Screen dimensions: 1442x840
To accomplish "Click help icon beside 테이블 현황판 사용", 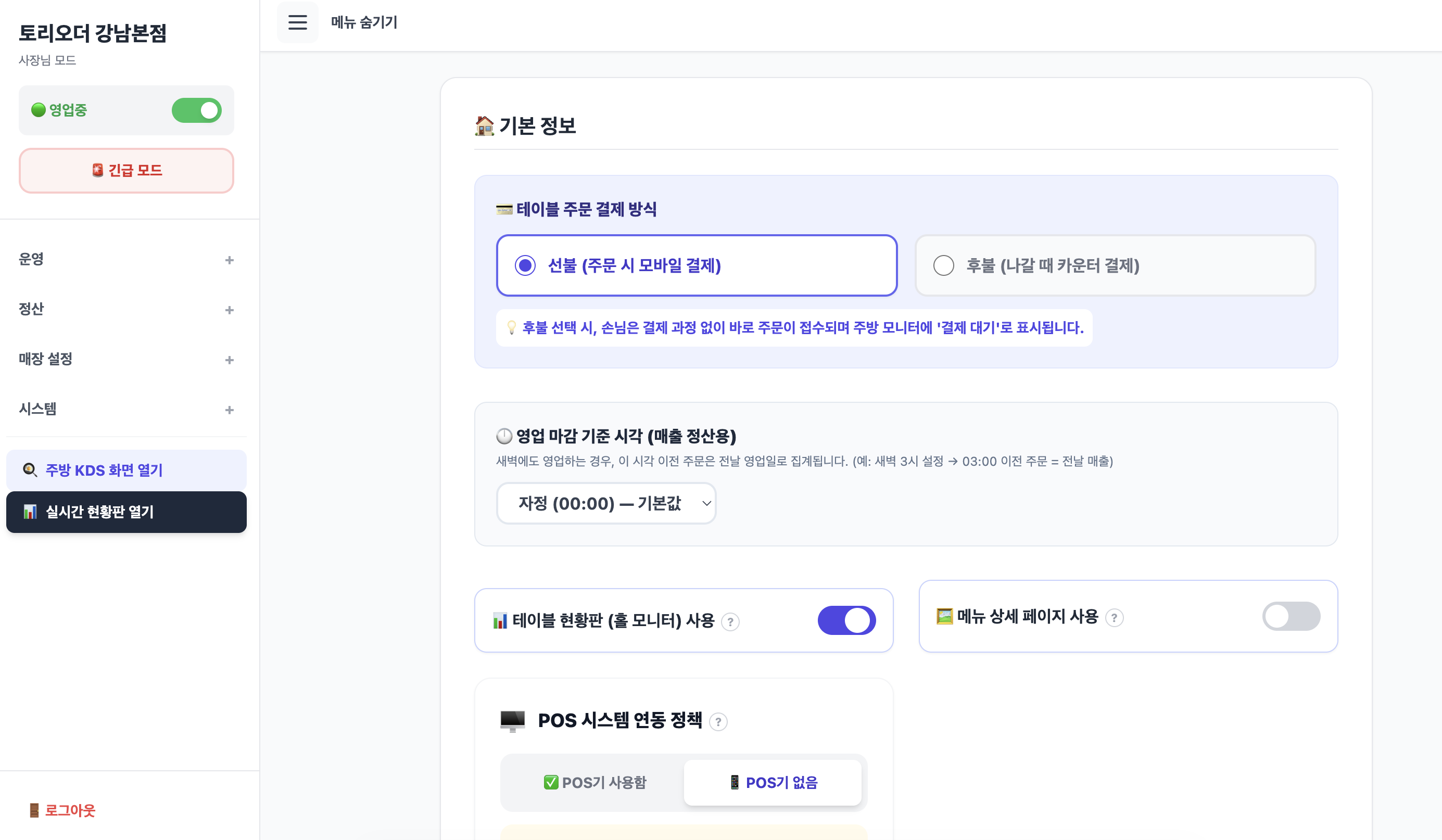I will pos(730,621).
